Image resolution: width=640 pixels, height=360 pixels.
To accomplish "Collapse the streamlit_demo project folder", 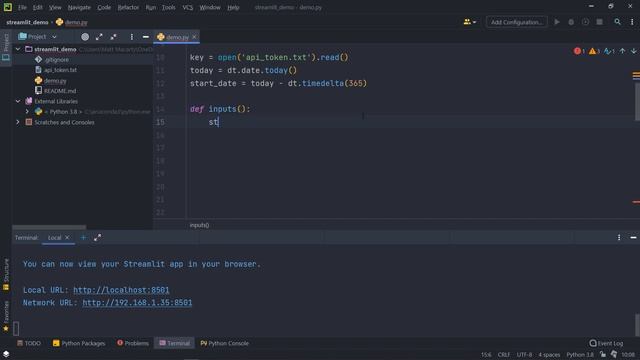I will [18, 49].
